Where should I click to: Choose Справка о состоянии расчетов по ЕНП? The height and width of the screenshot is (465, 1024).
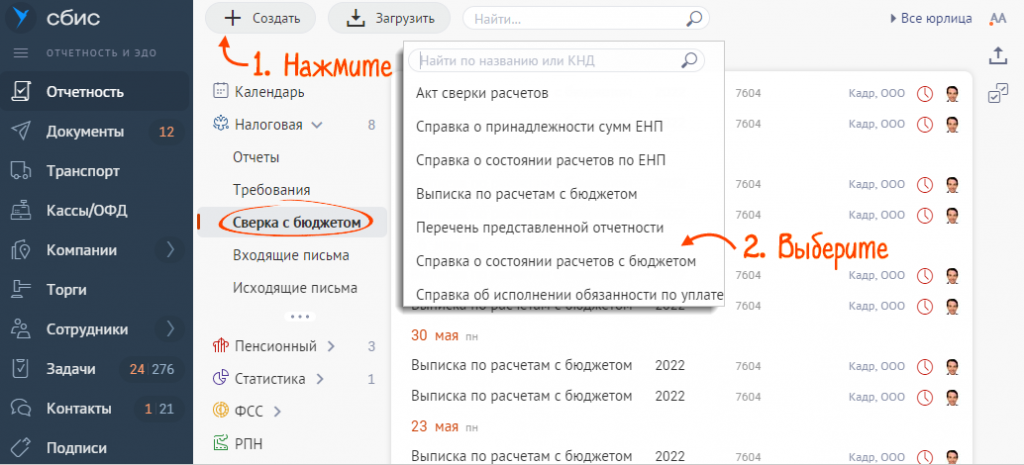click(x=540, y=160)
